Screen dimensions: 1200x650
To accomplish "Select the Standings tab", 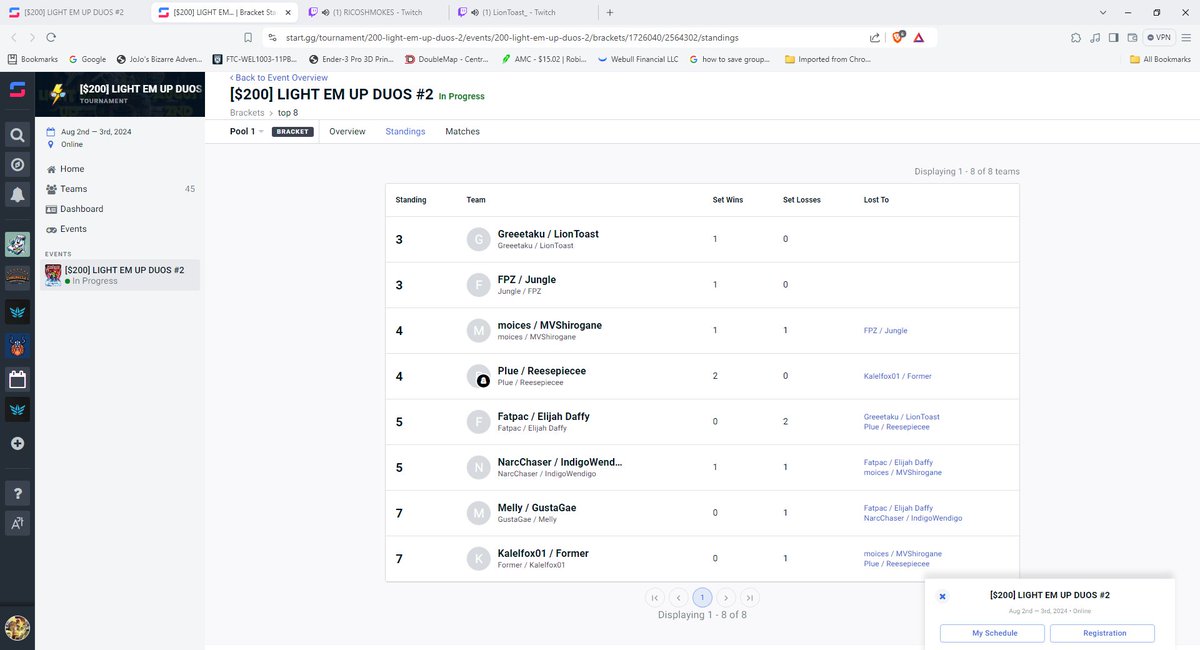I will (405, 132).
